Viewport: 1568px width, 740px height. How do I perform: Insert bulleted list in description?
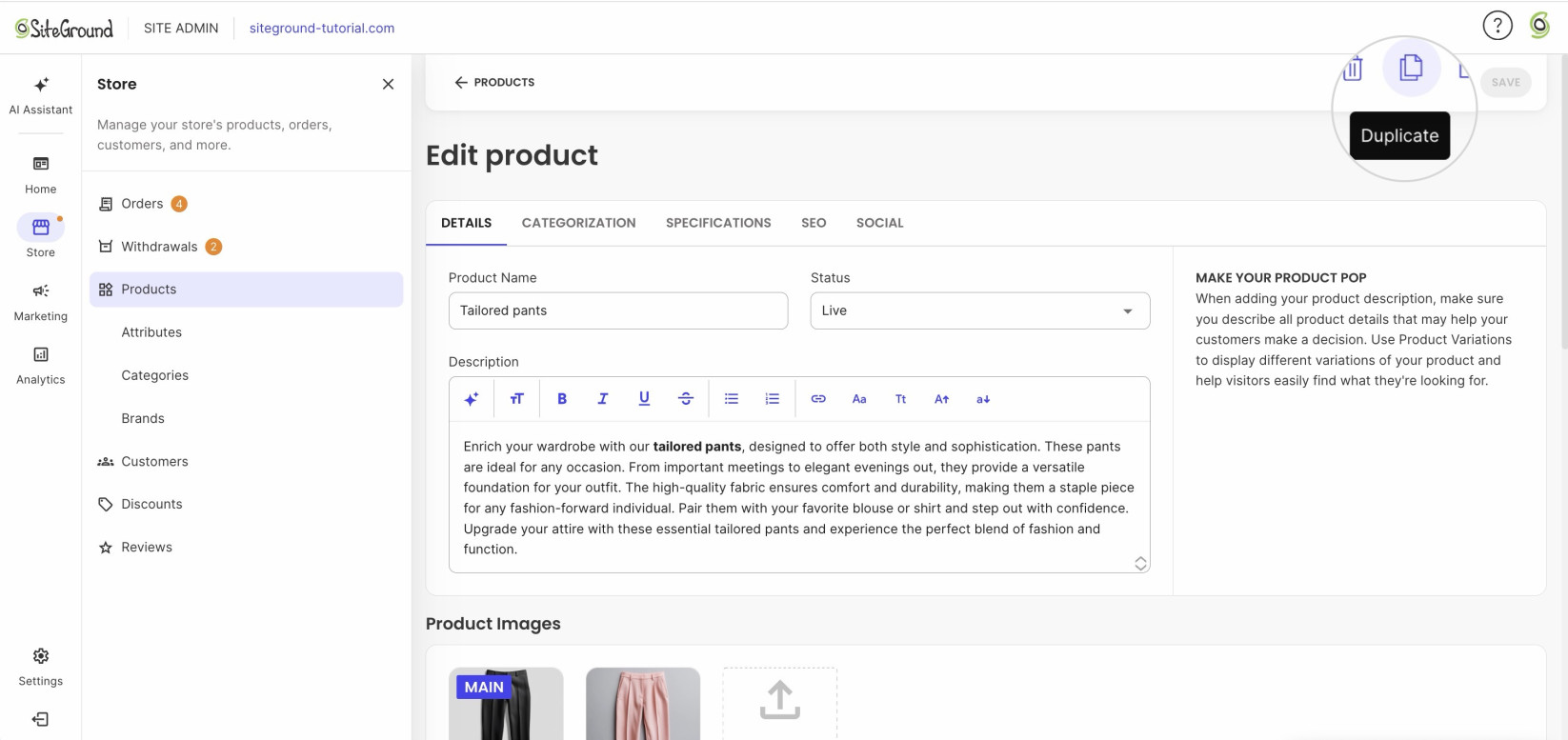click(x=732, y=399)
